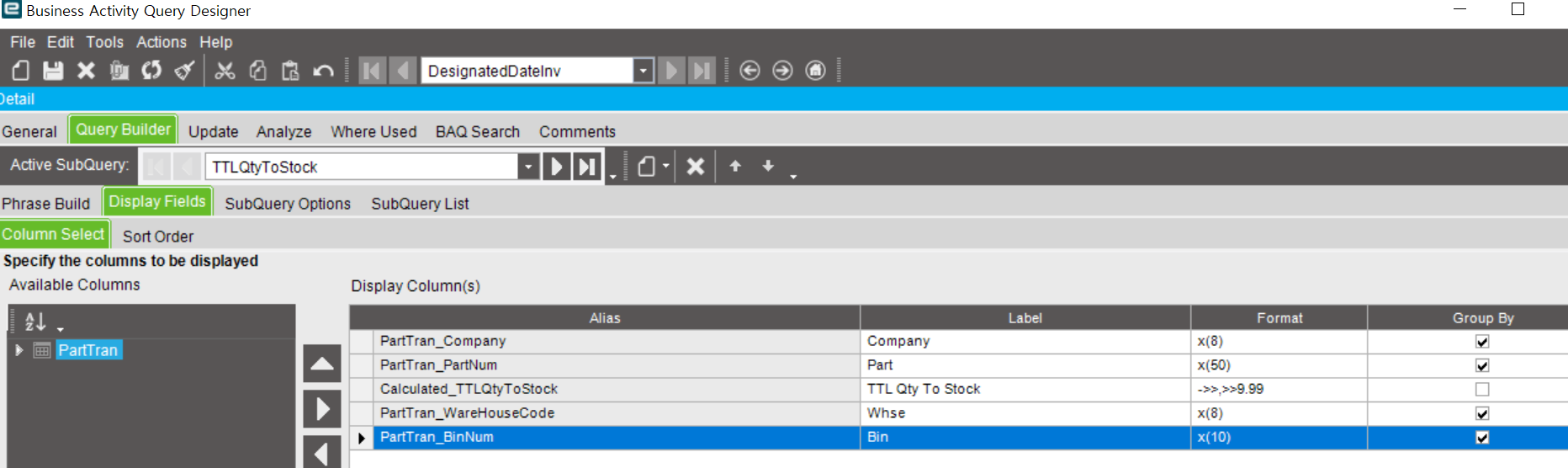
Task: Click the New document toolbar icon
Action: [x=20, y=71]
